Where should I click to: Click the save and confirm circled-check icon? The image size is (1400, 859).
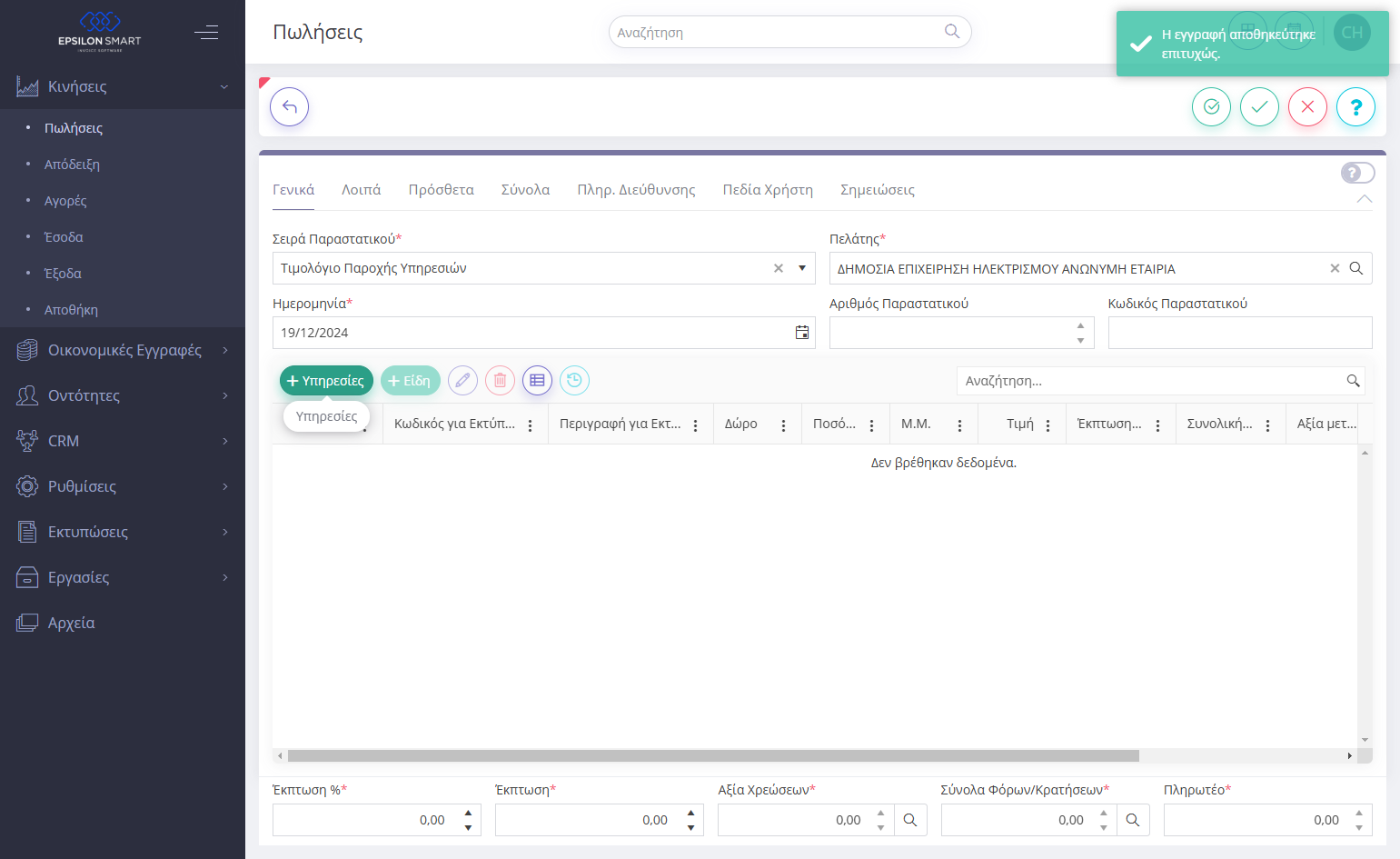coord(1211,107)
